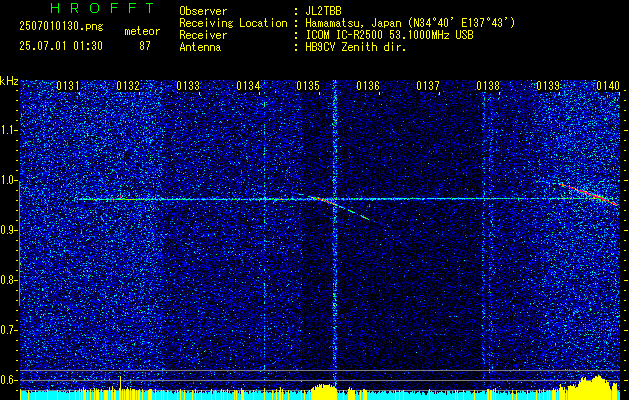Click the 0134 time marker
629x400 pixels.
[248, 86]
